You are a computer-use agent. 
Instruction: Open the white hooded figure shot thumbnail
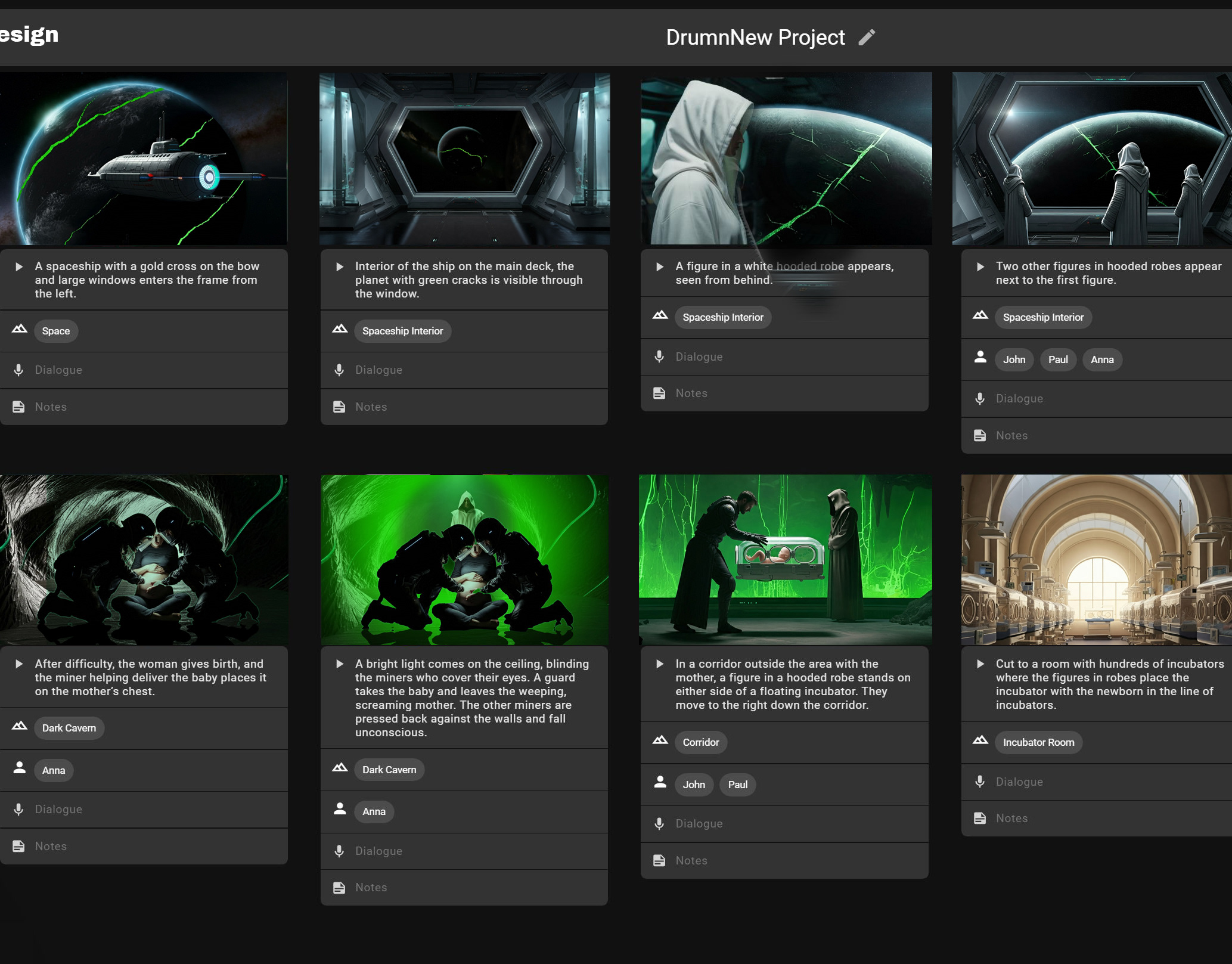(786, 159)
